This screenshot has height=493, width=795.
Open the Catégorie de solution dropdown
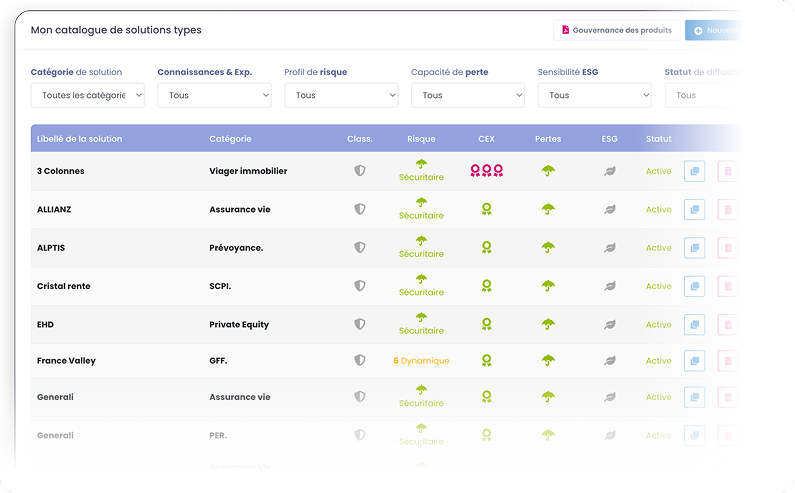click(x=88, y=95)
